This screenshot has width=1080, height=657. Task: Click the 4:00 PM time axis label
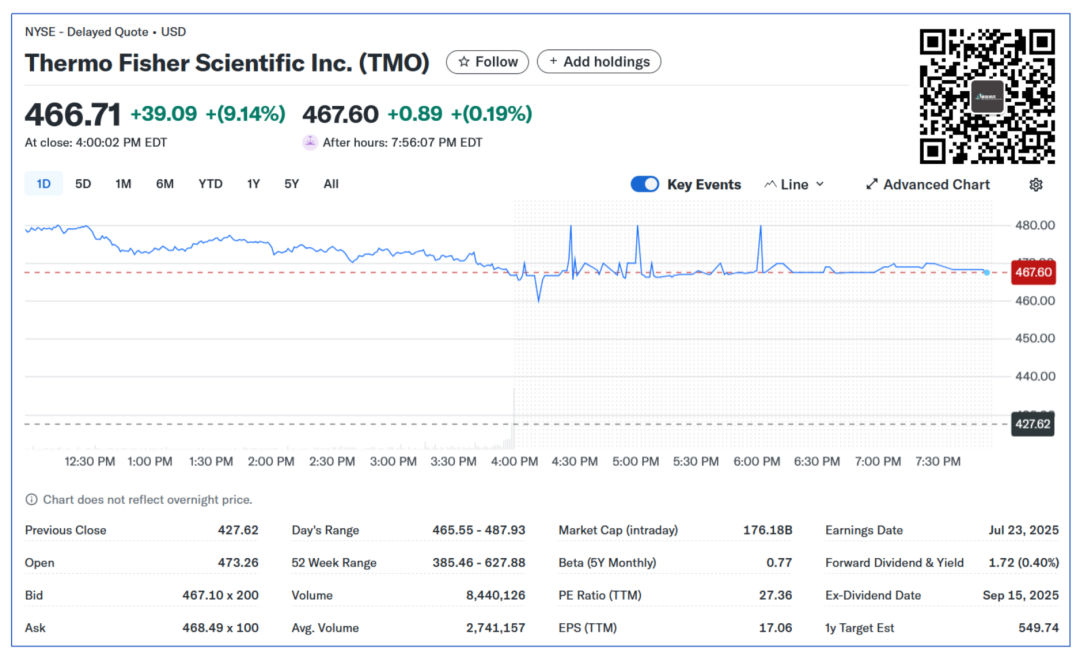[x=515, y=461]
